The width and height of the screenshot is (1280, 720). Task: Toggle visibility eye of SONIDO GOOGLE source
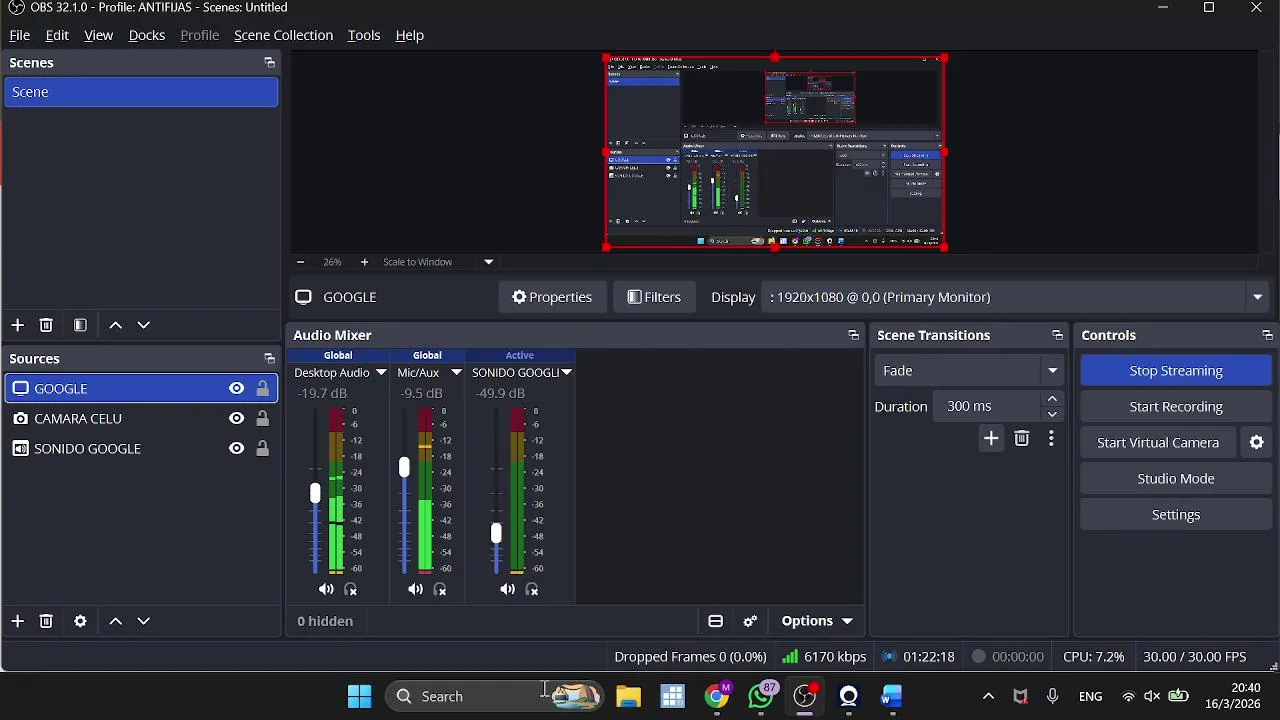[x=236, y=449]
